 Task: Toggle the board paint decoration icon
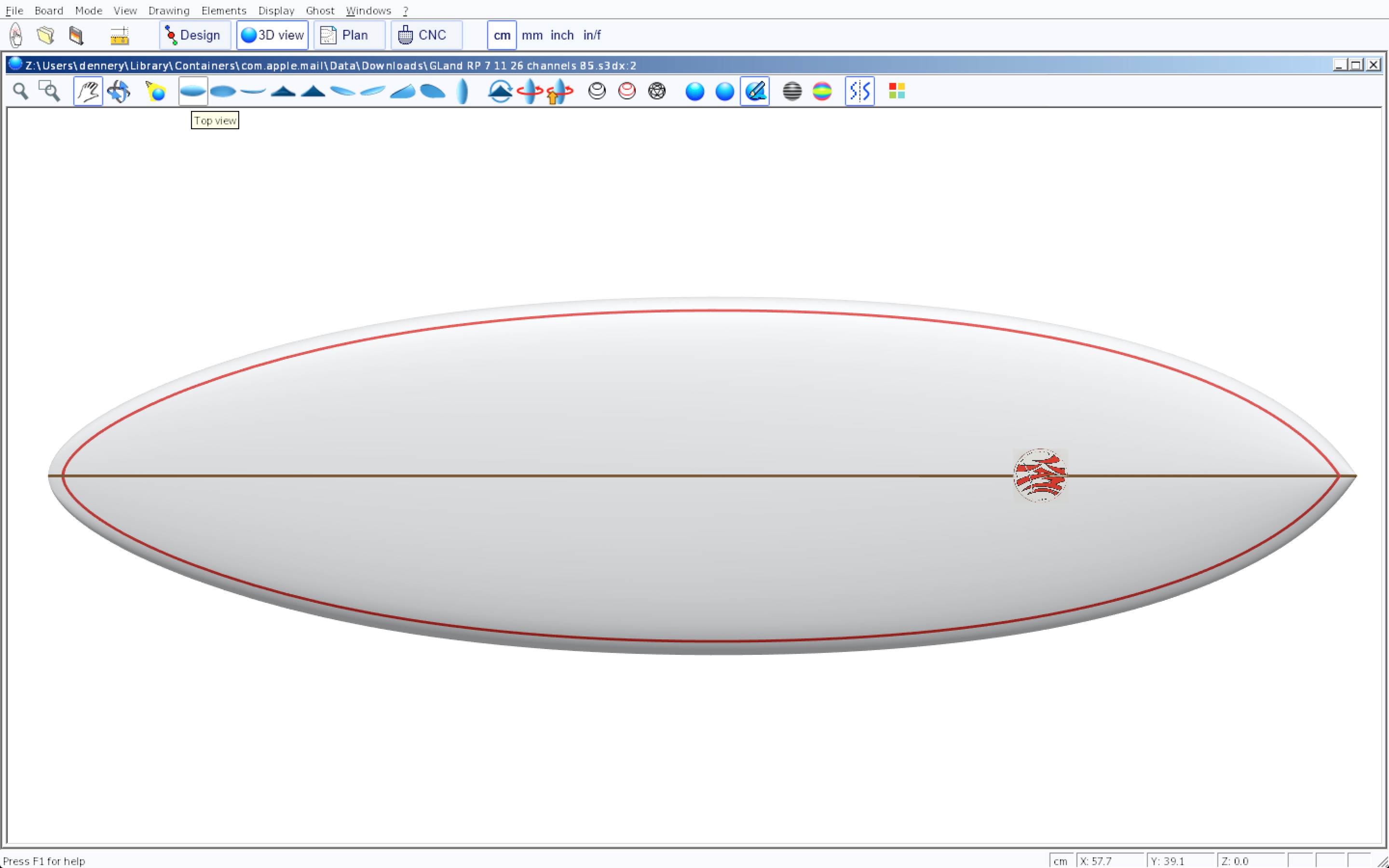pos(755,91)
